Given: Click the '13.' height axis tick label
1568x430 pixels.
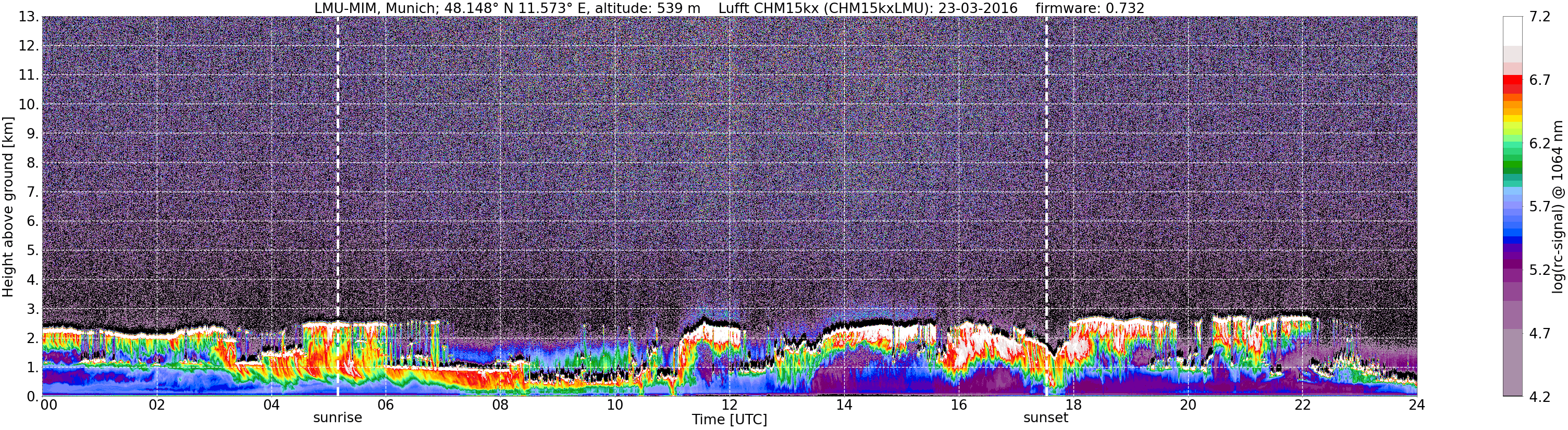Looking at the screenshot, I should (29, 17).
